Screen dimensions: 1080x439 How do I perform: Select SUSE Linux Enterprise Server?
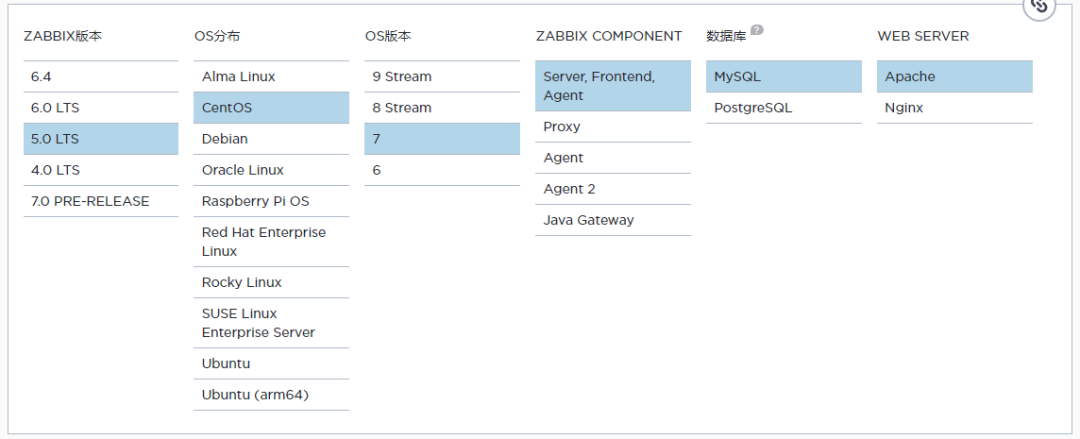click(270, 322)
